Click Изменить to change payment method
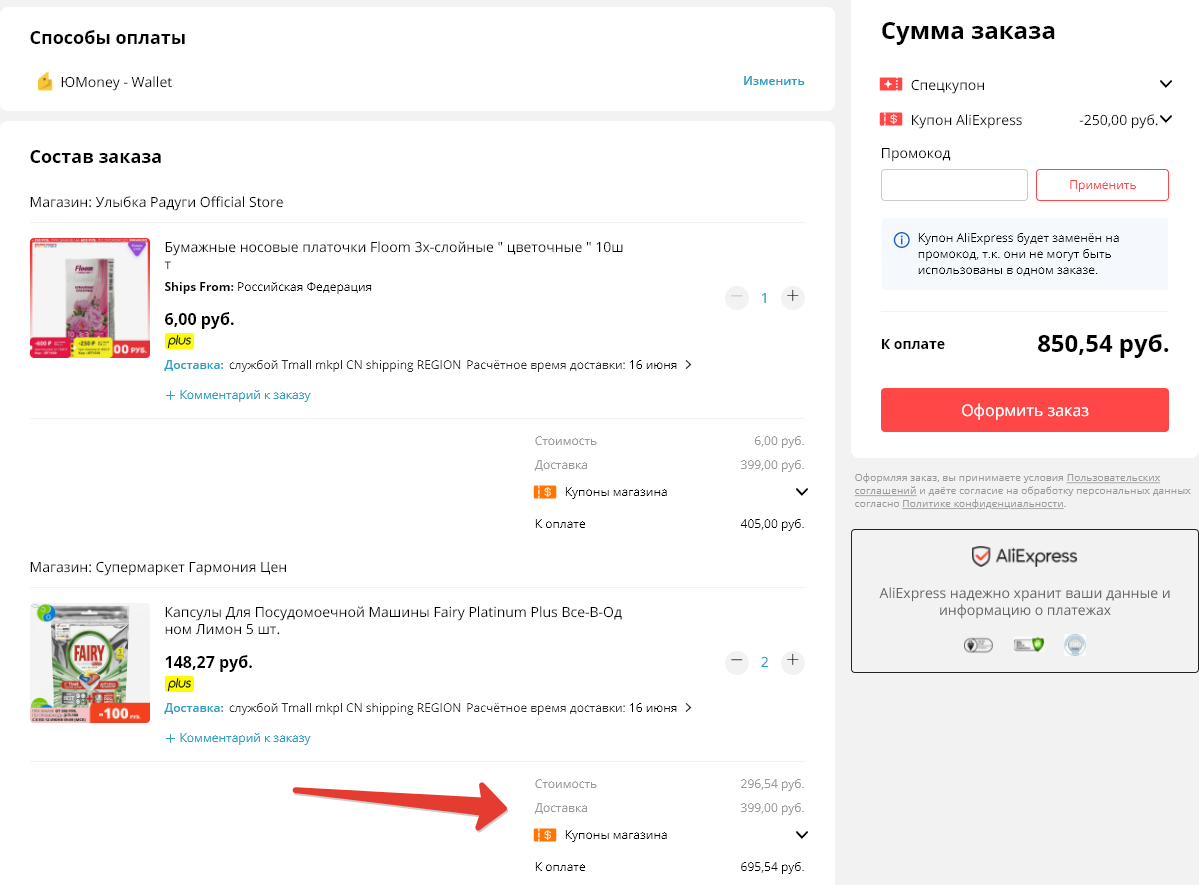This screenshot has width=1199, height=885. 773,80
